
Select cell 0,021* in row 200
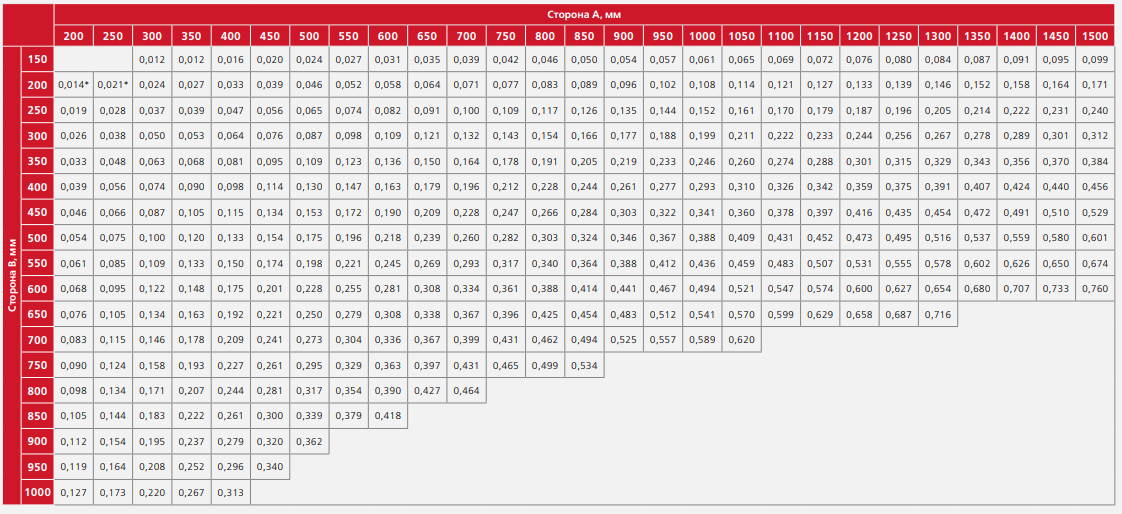pos(113,85)
